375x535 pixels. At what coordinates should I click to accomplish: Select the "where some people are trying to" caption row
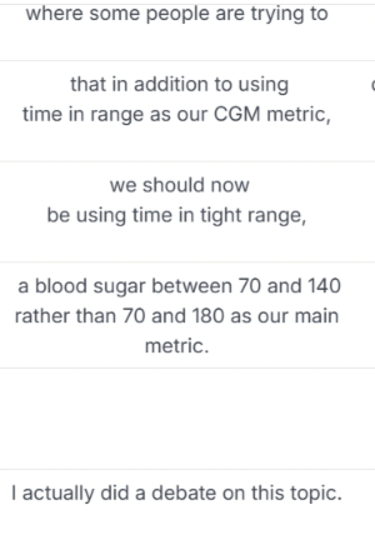187,32
